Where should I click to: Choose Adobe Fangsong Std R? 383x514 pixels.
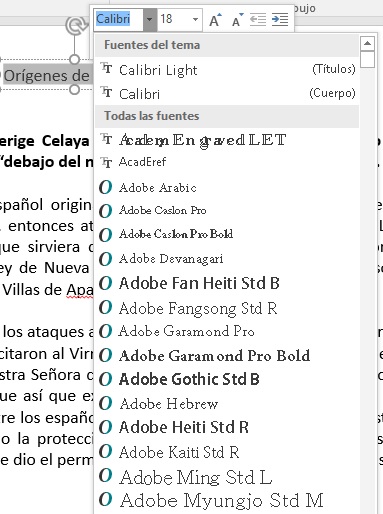click(x=227, y=308)
